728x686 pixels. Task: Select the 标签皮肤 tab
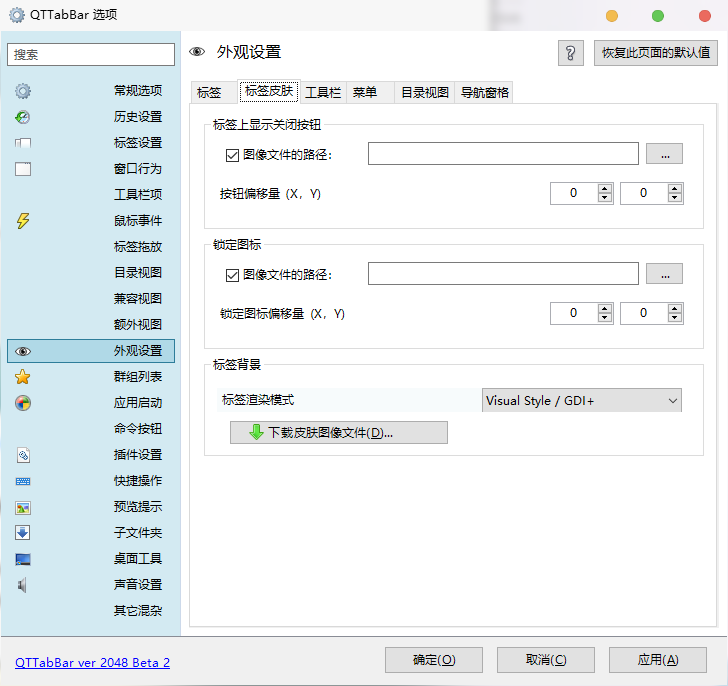pos(269,91)
